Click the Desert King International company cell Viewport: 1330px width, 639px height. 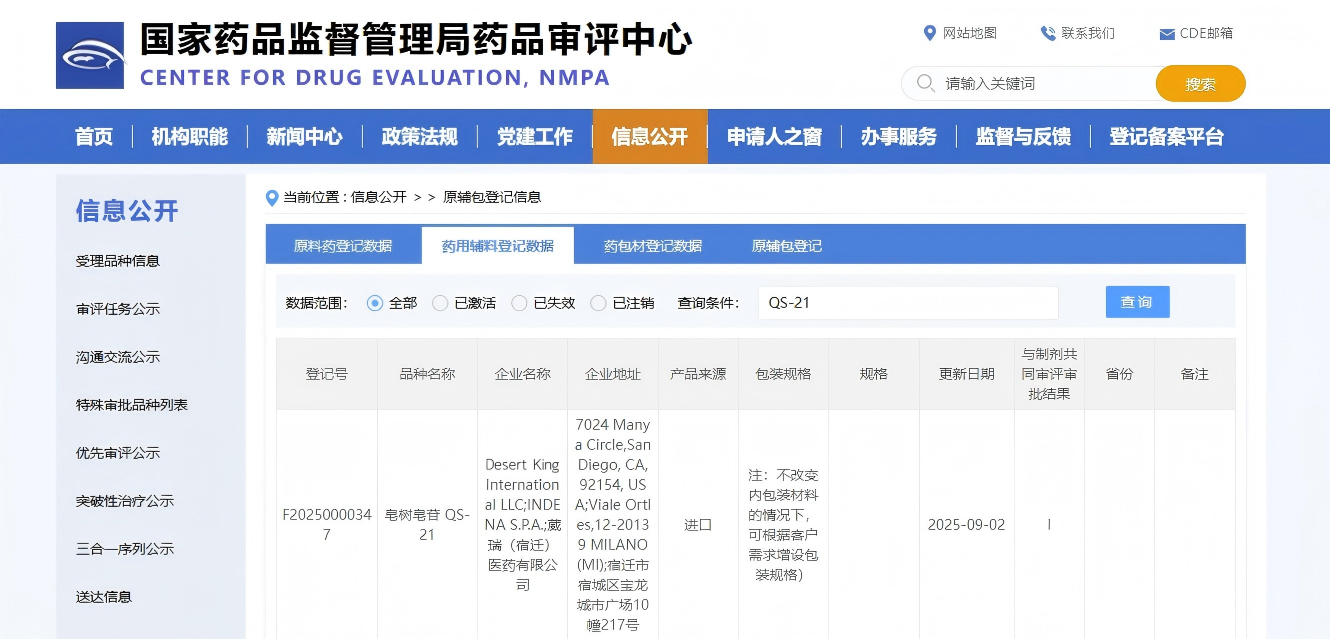click(x=523, y=525)
